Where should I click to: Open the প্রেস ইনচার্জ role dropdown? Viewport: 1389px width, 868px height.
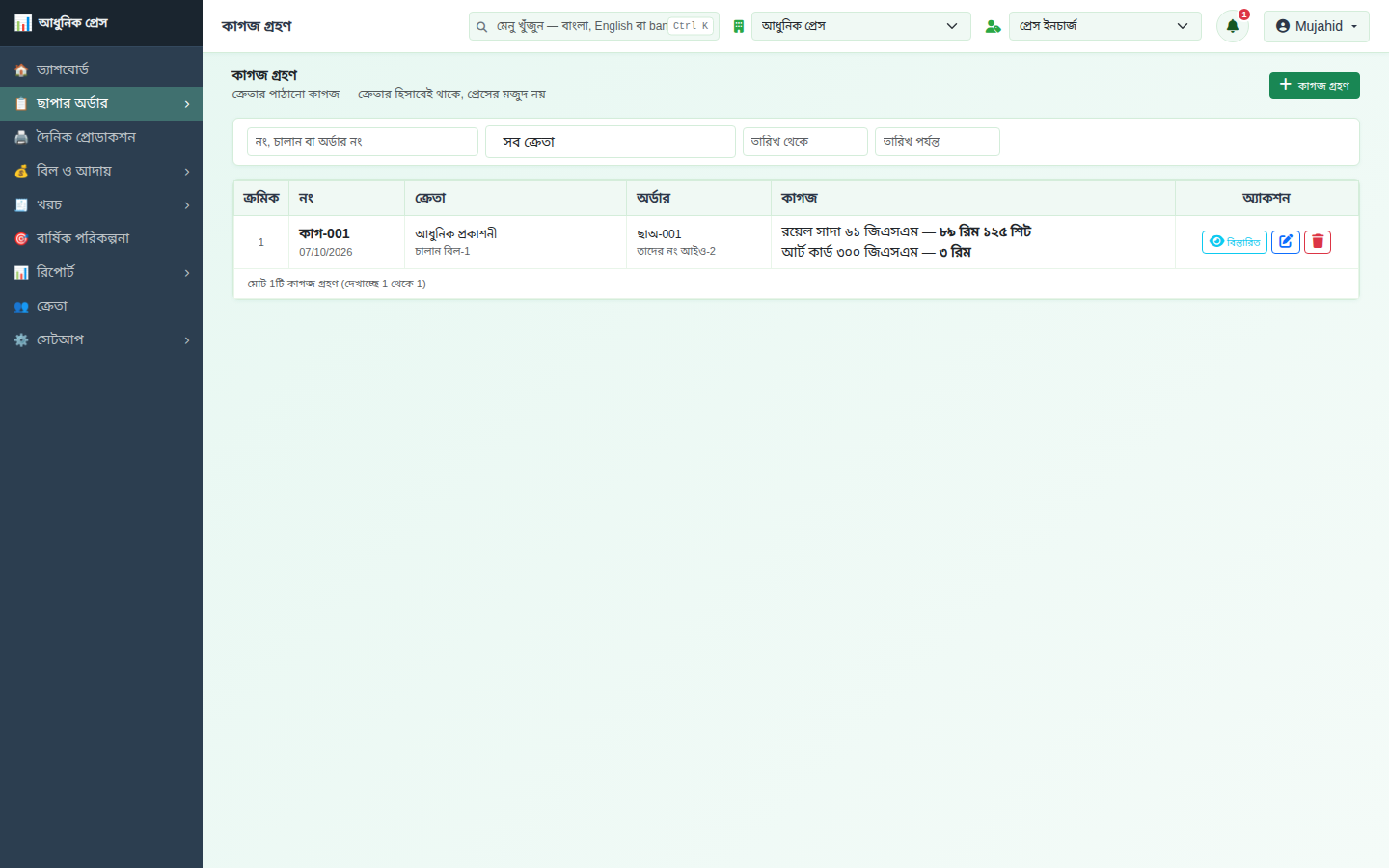coord(1105,26)
